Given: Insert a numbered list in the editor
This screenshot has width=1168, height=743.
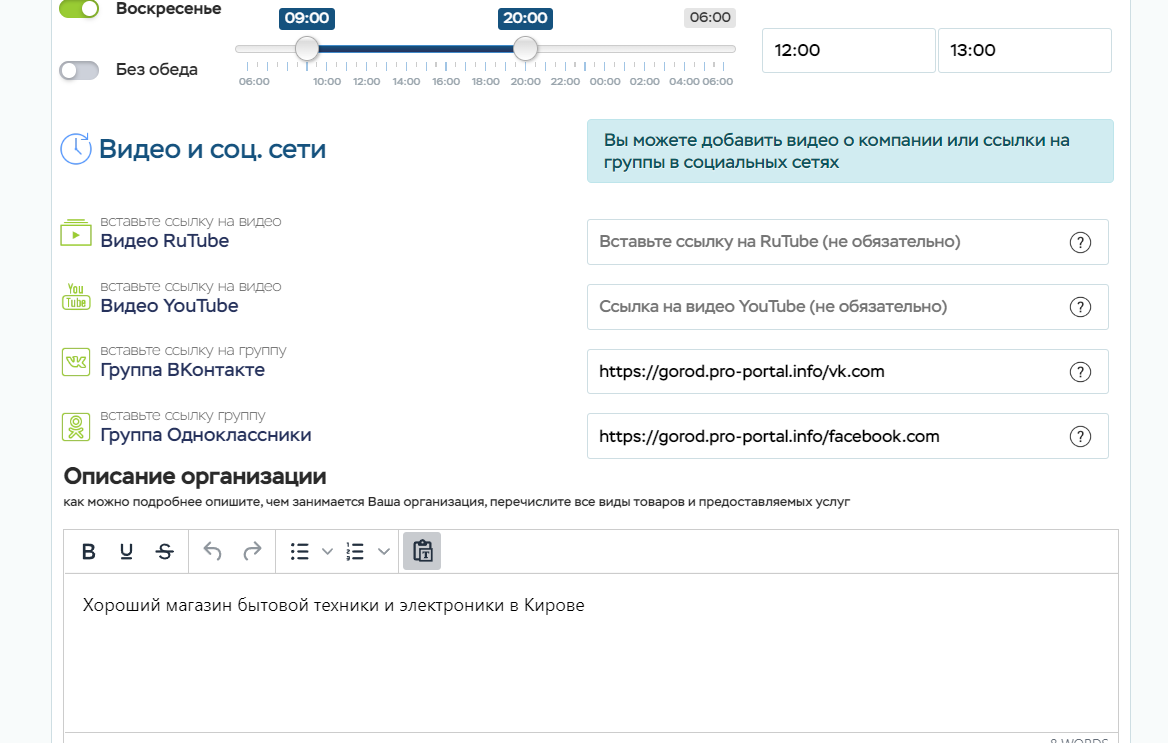Looking at the screenshot, I should pos(355,552).
